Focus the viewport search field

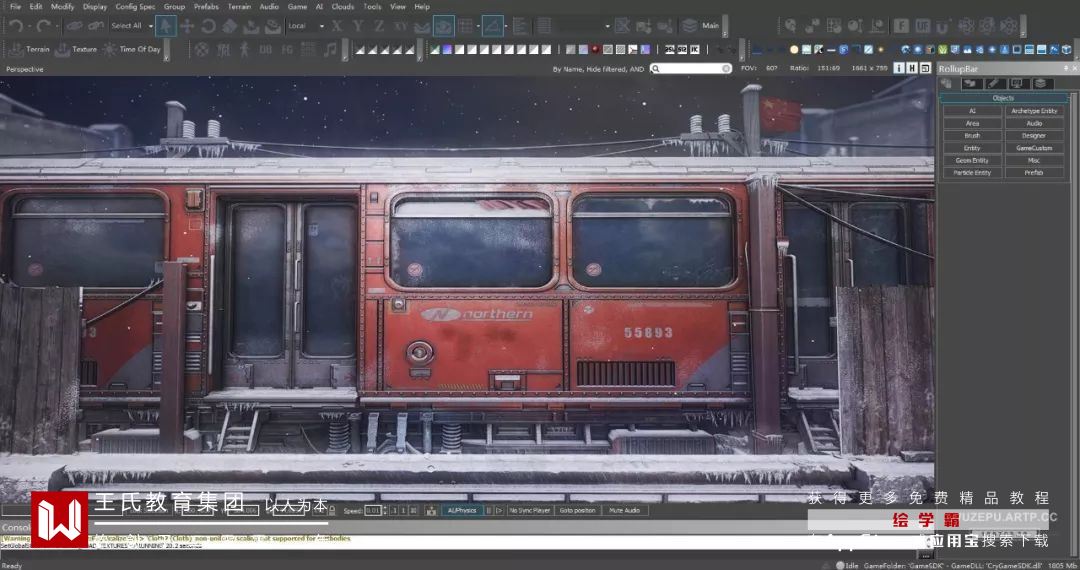[x=691, y=68]
